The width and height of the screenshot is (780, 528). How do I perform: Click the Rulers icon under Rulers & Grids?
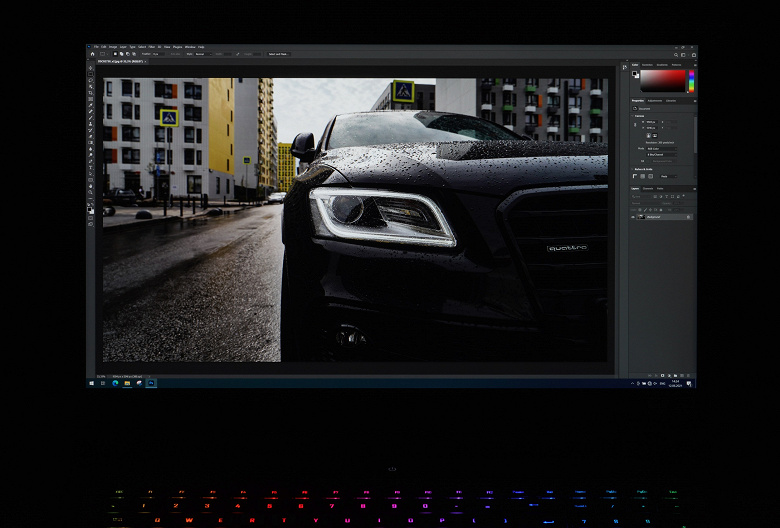click(635, 176)
